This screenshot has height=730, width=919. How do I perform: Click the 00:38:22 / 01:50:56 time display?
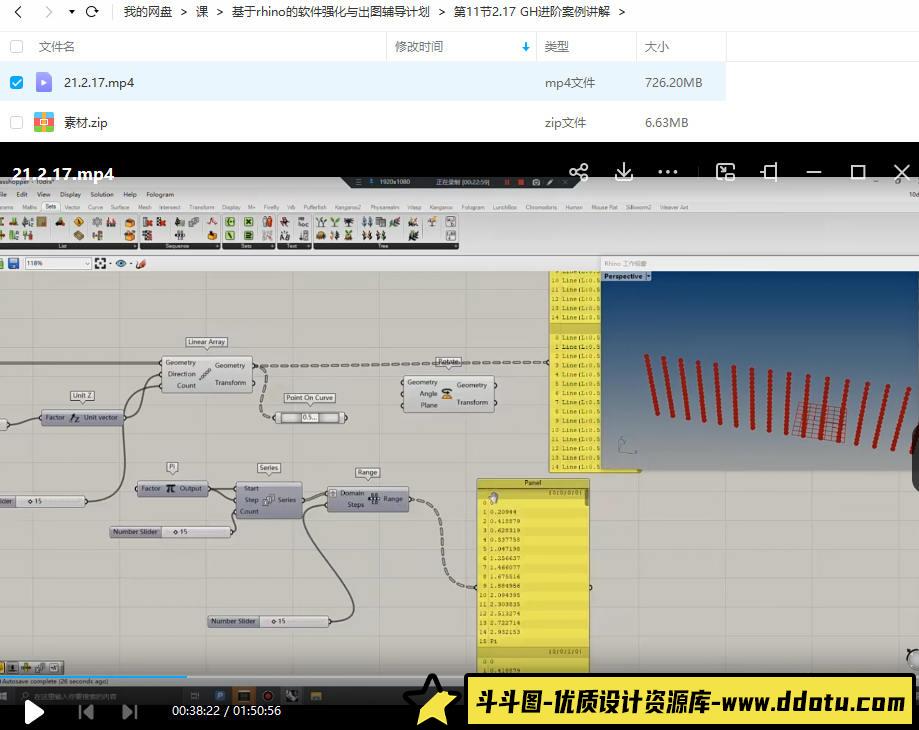[x=226, y=711]
